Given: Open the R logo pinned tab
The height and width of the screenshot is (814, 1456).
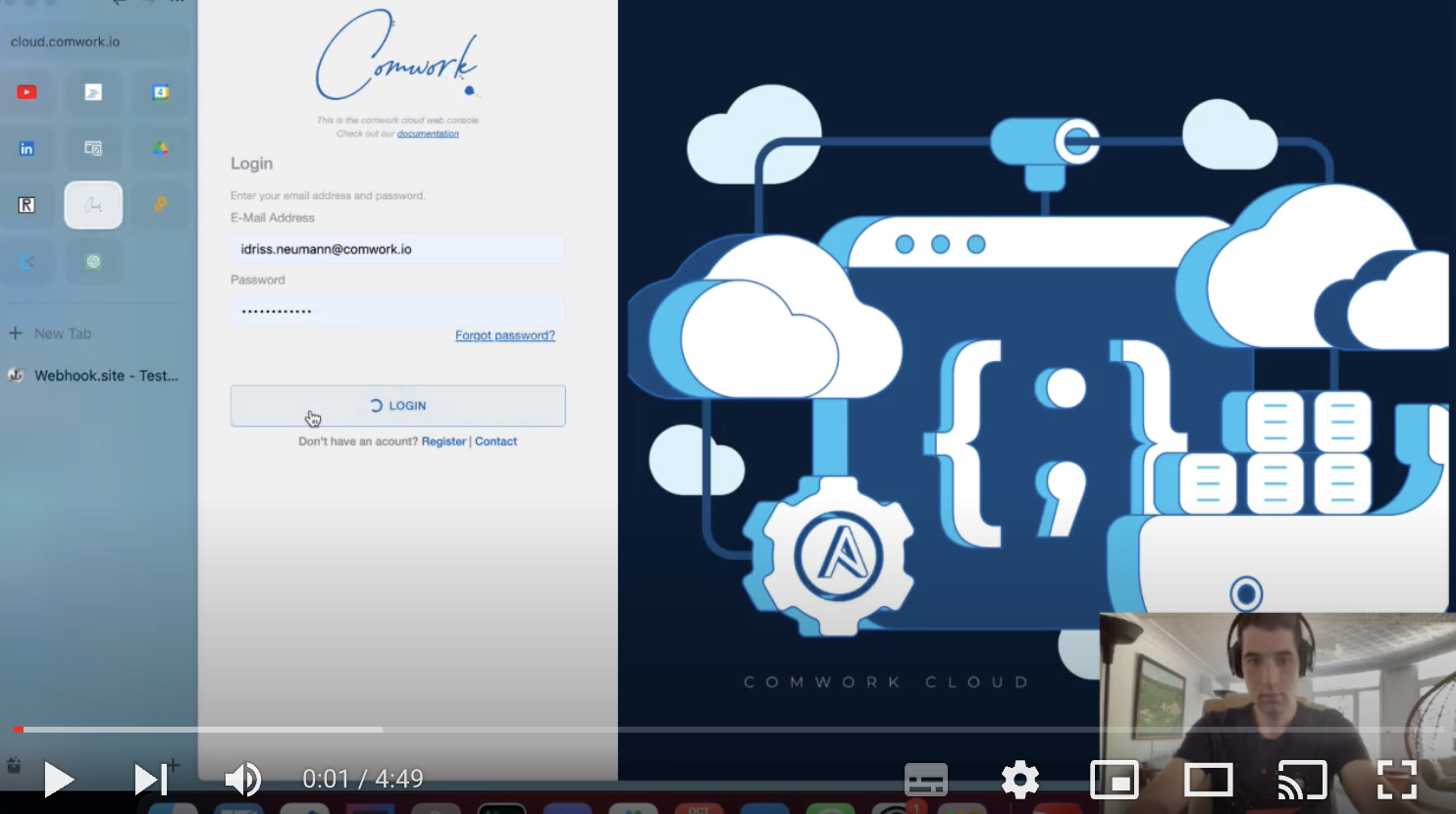Looking at the screenshot, I should (x=26, y=205).
